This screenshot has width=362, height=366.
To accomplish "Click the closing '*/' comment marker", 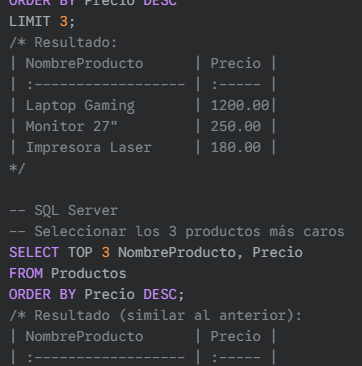I will [x=17, y=168].
